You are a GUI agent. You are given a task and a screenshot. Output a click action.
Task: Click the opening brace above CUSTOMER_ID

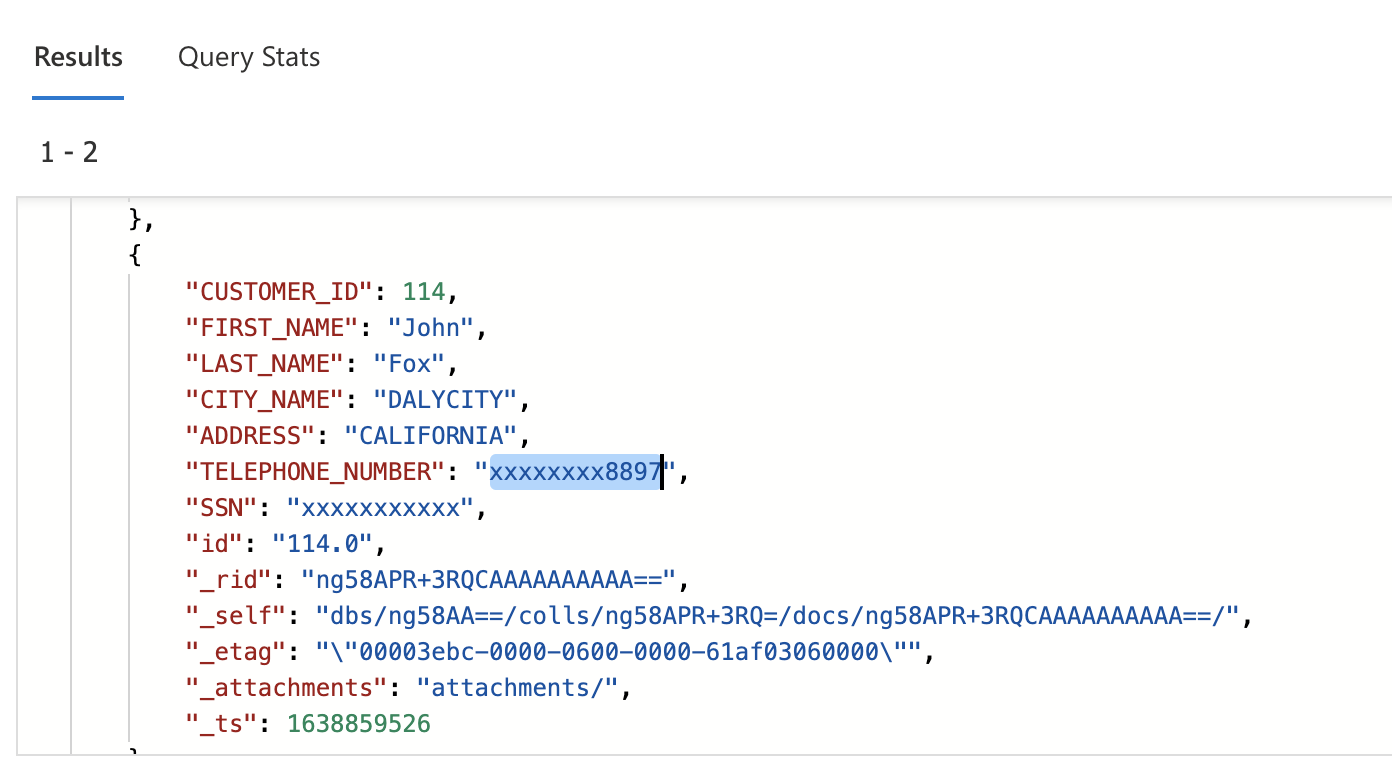[x=135, y=256]
